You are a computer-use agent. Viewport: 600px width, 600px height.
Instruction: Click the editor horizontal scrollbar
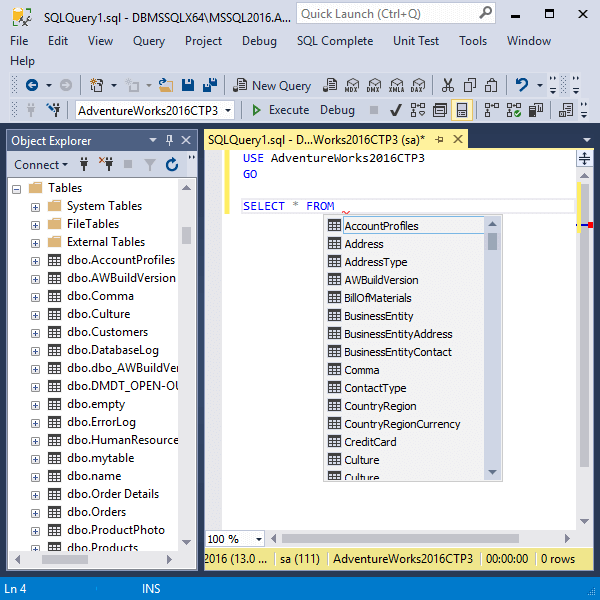point(400,538)
